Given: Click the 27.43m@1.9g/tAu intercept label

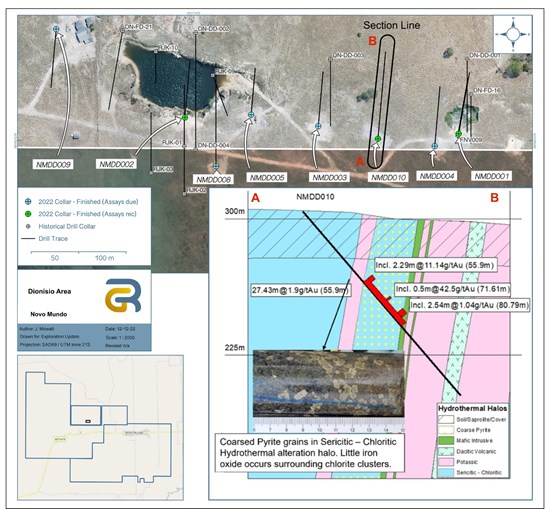Looking at the screenshot, I should point(301,290).
